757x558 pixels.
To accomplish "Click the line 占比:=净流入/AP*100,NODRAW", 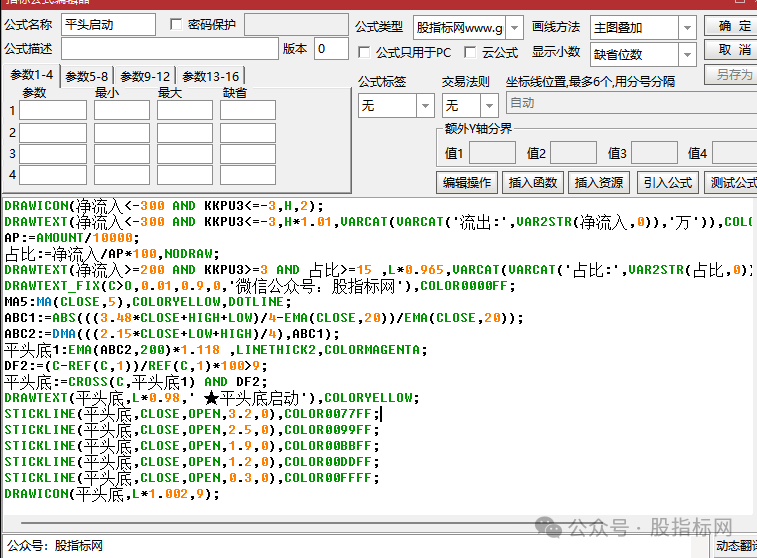I will click(112, 254).
